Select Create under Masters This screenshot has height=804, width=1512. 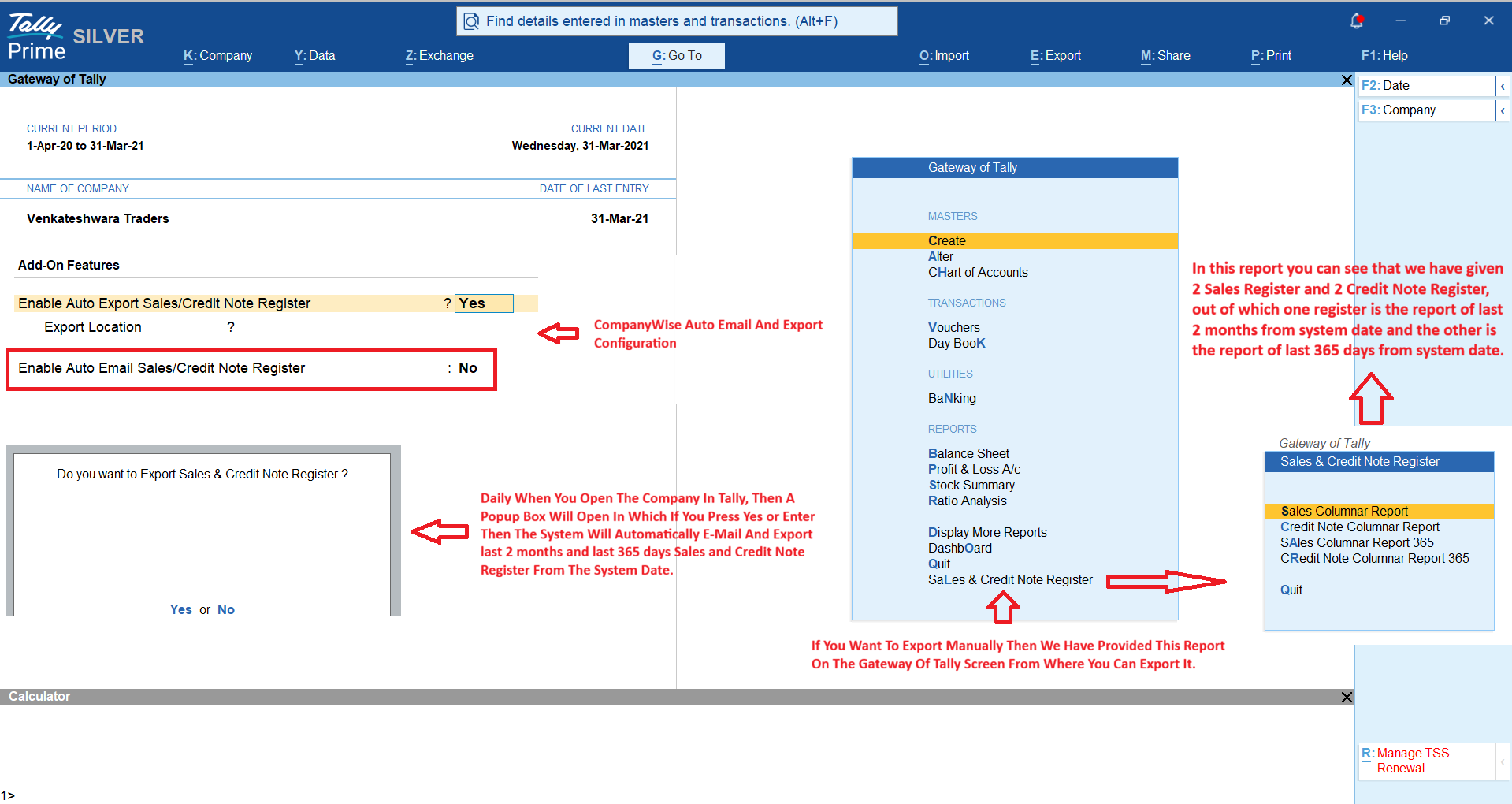coord(1015,241)
